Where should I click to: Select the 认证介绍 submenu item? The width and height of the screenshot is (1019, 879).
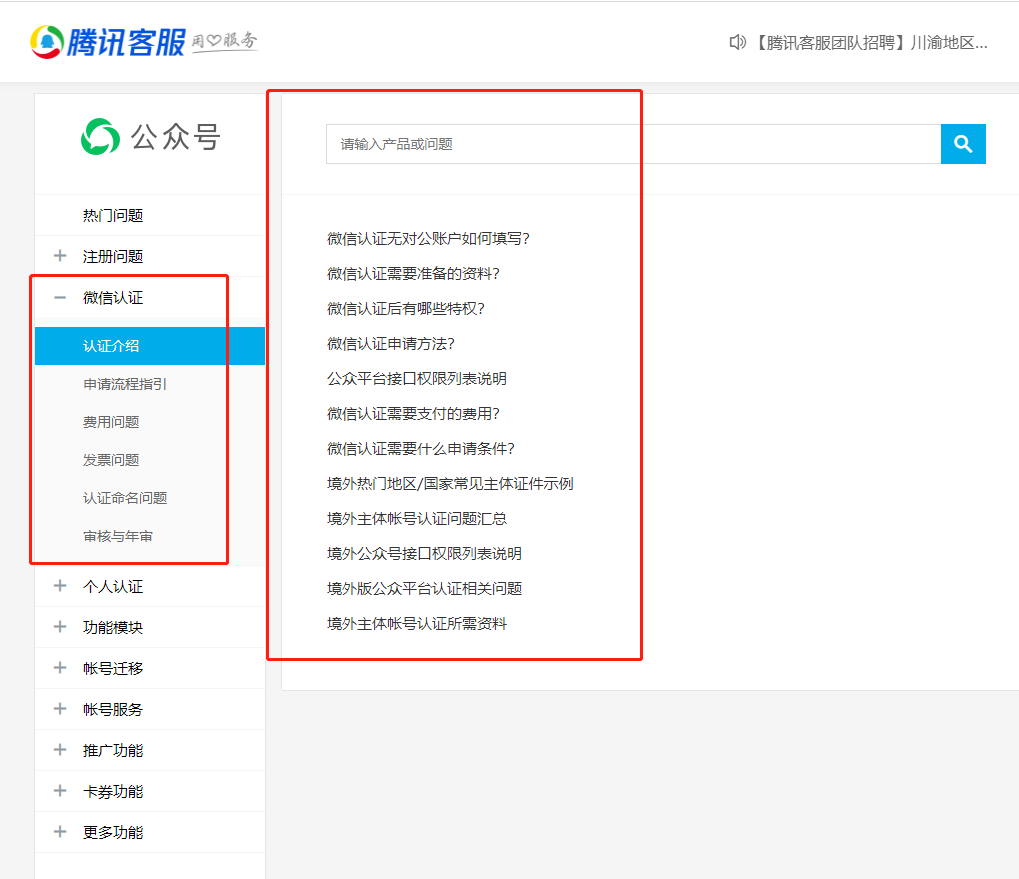[x=149, y=346]
